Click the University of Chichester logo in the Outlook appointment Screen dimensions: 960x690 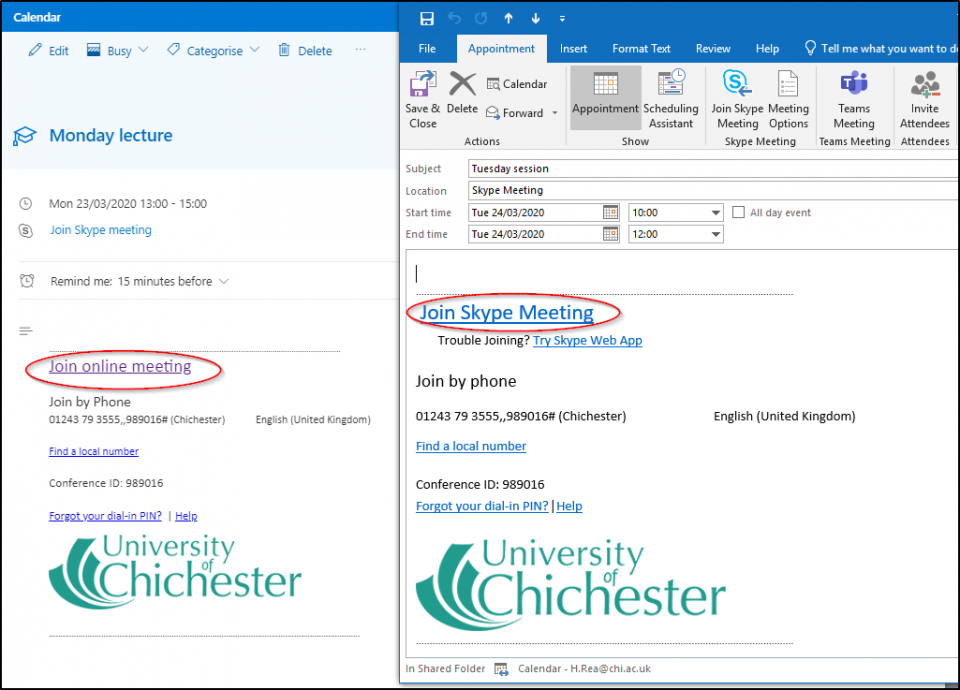(571, 584)
